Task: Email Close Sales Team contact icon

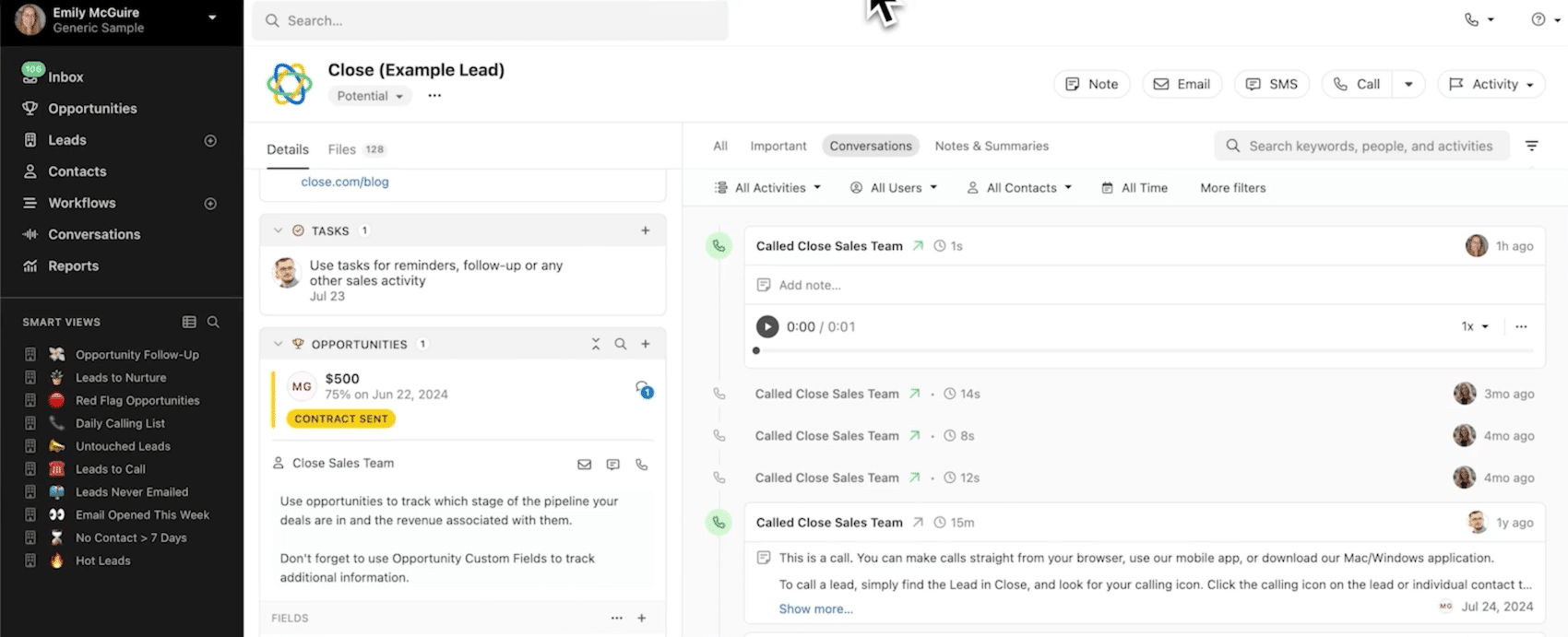Action: pyautogui.click(x=585, y=465)
